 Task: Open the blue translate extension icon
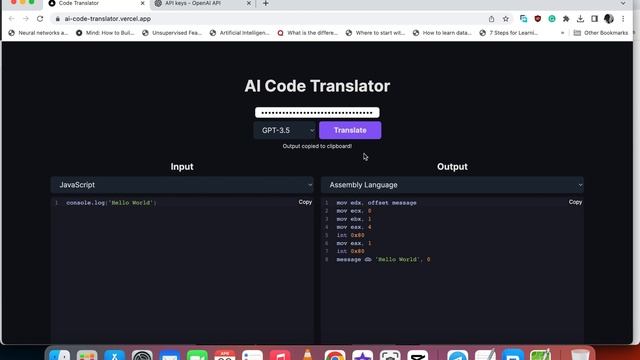523,19
